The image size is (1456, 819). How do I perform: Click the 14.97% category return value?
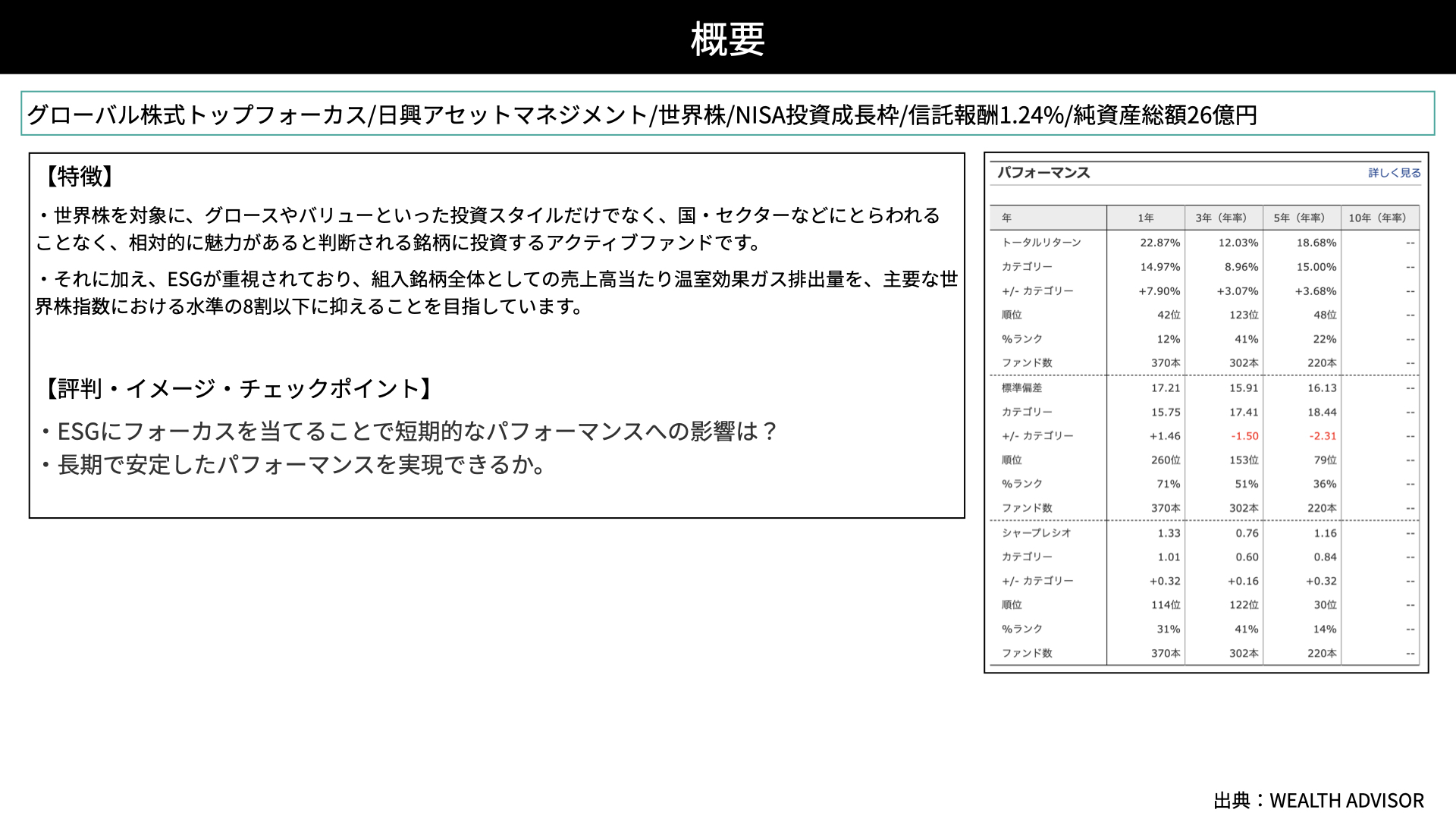(x=1159, y=267)
